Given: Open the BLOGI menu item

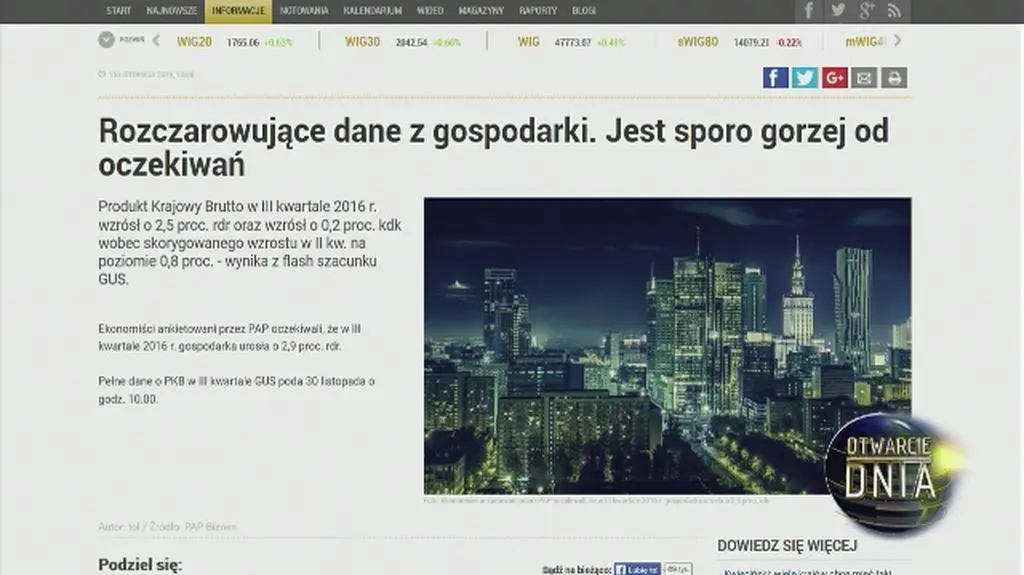Looking at the screenshot, I should click(x=584, y=10).
